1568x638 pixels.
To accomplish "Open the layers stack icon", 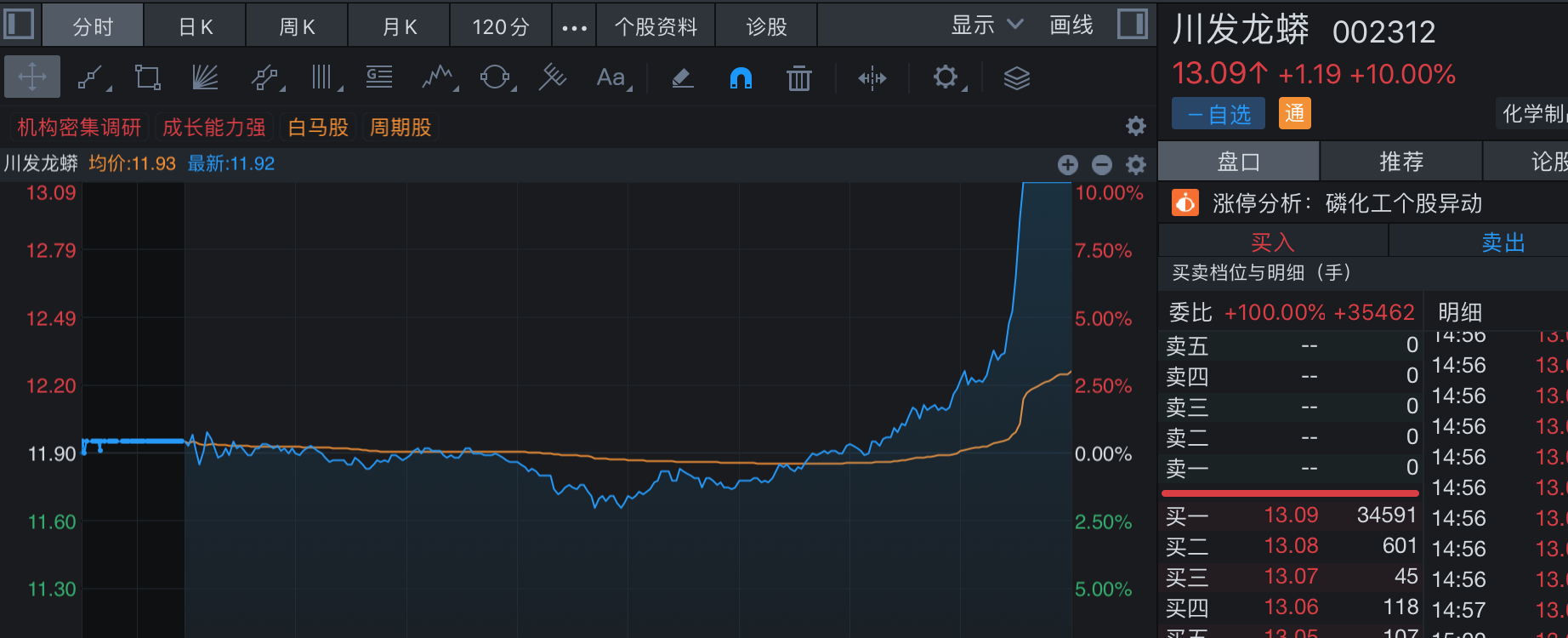I will point(1016,78).
